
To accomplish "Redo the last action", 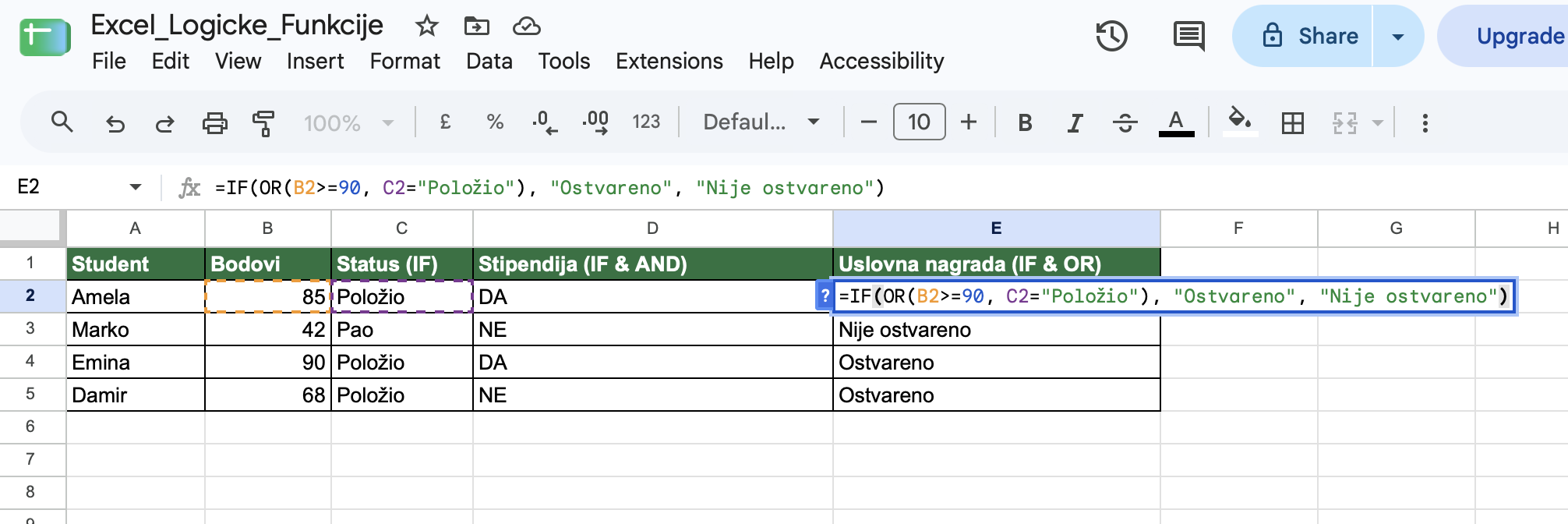I will coord(164,123).
